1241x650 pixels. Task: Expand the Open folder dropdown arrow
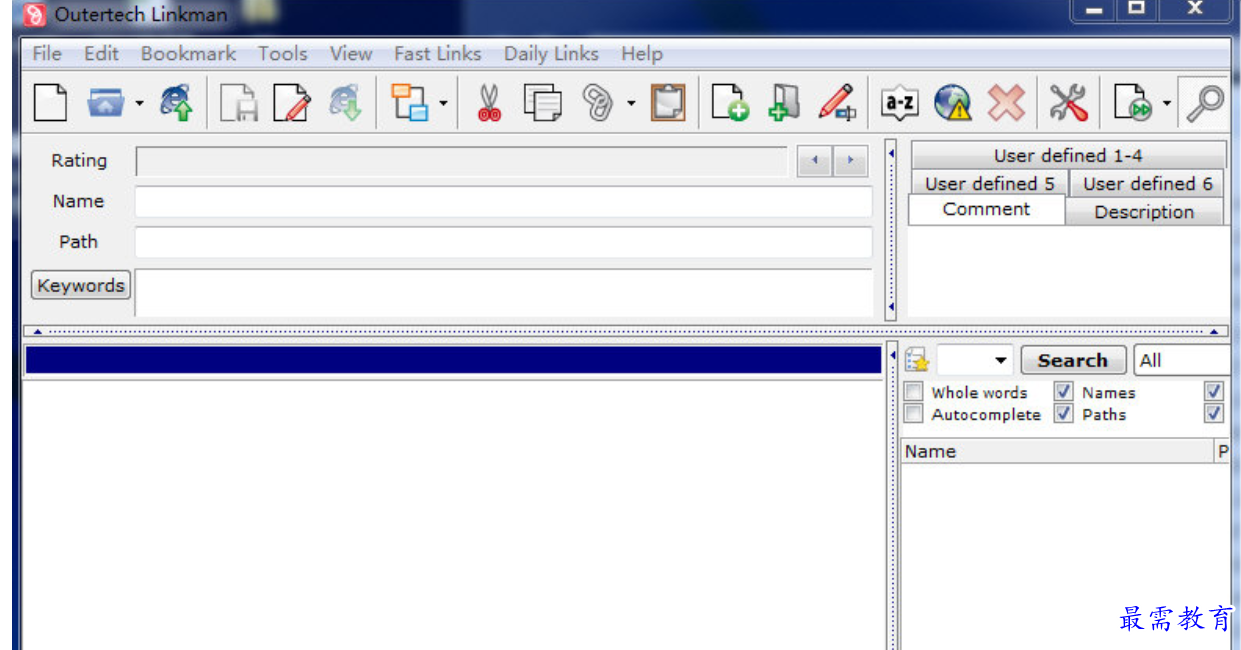(139, 103)
